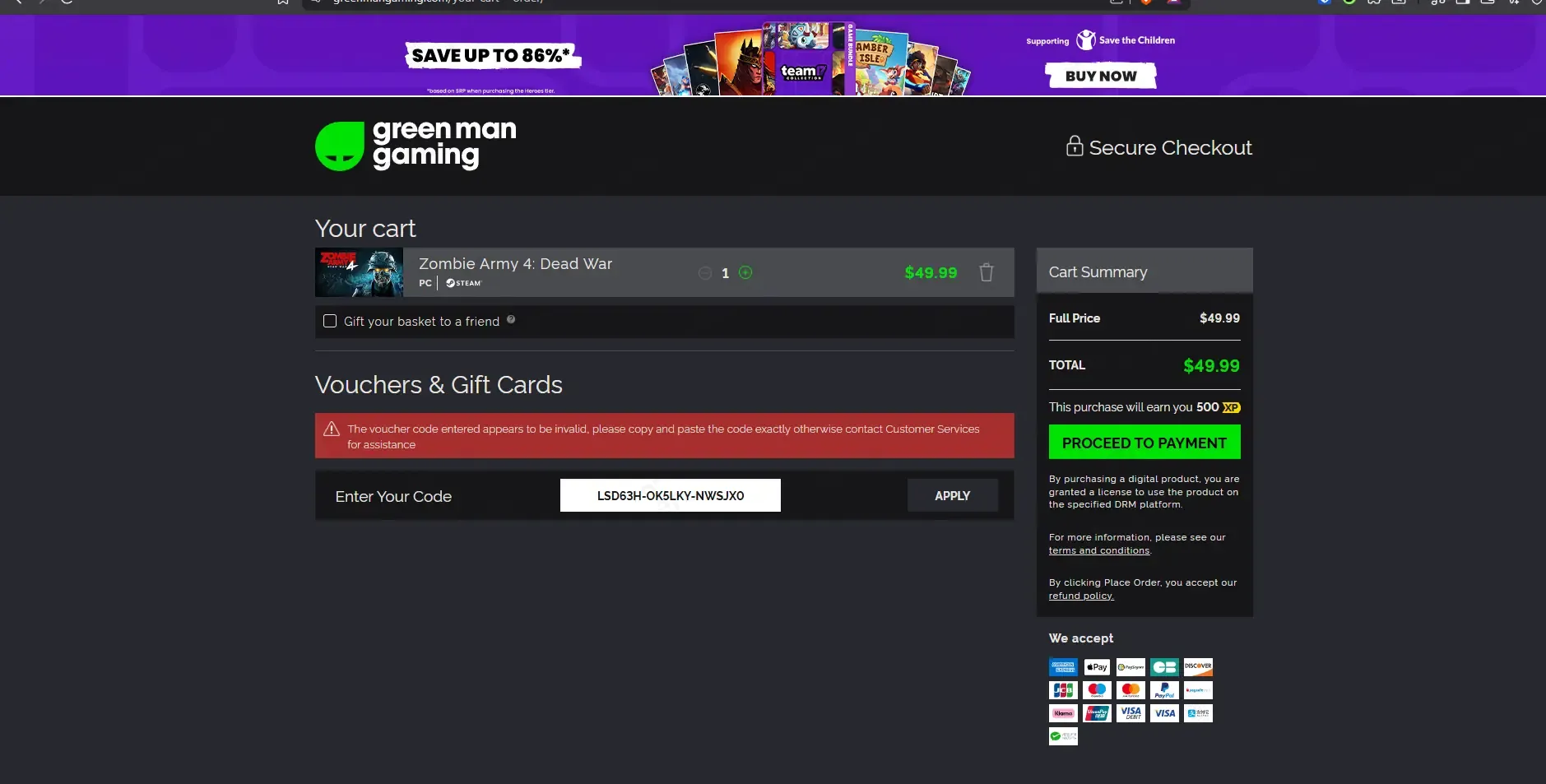The height and width of the screenshot is (784, 1546).
Task: Click the Klarna payment icon
Action: click(x=1063, y=713)
